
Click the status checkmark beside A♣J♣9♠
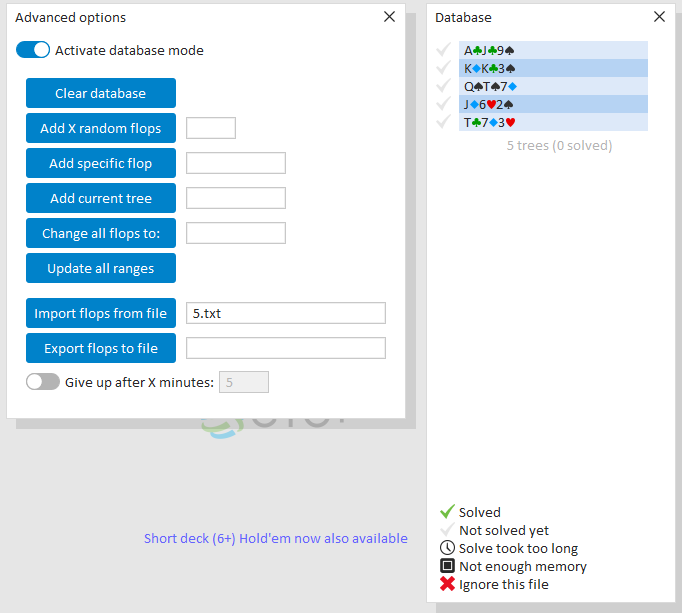[444, 50]
